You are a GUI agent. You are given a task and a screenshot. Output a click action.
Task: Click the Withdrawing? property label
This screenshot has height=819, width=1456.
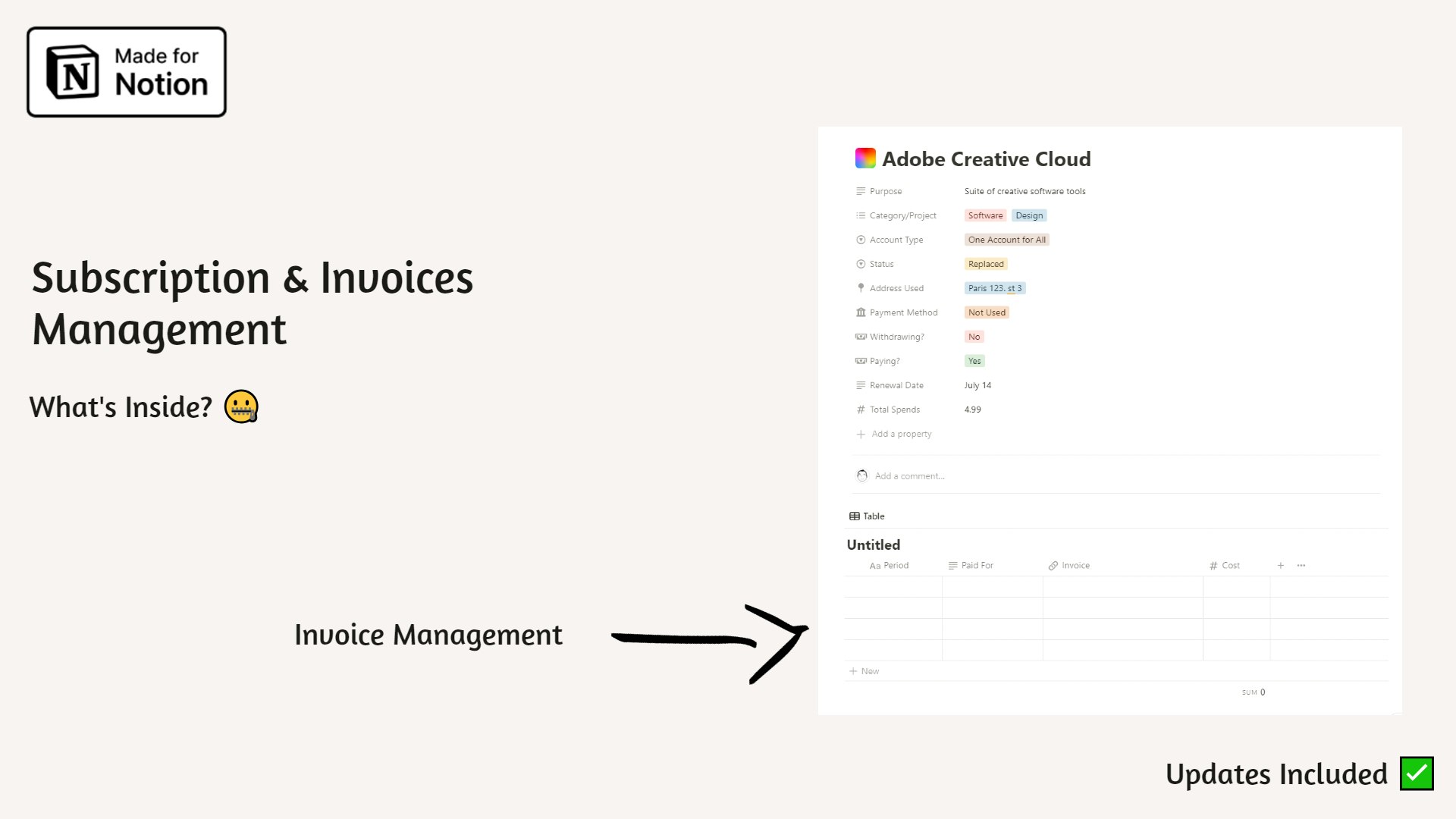[x=896, y=337]
